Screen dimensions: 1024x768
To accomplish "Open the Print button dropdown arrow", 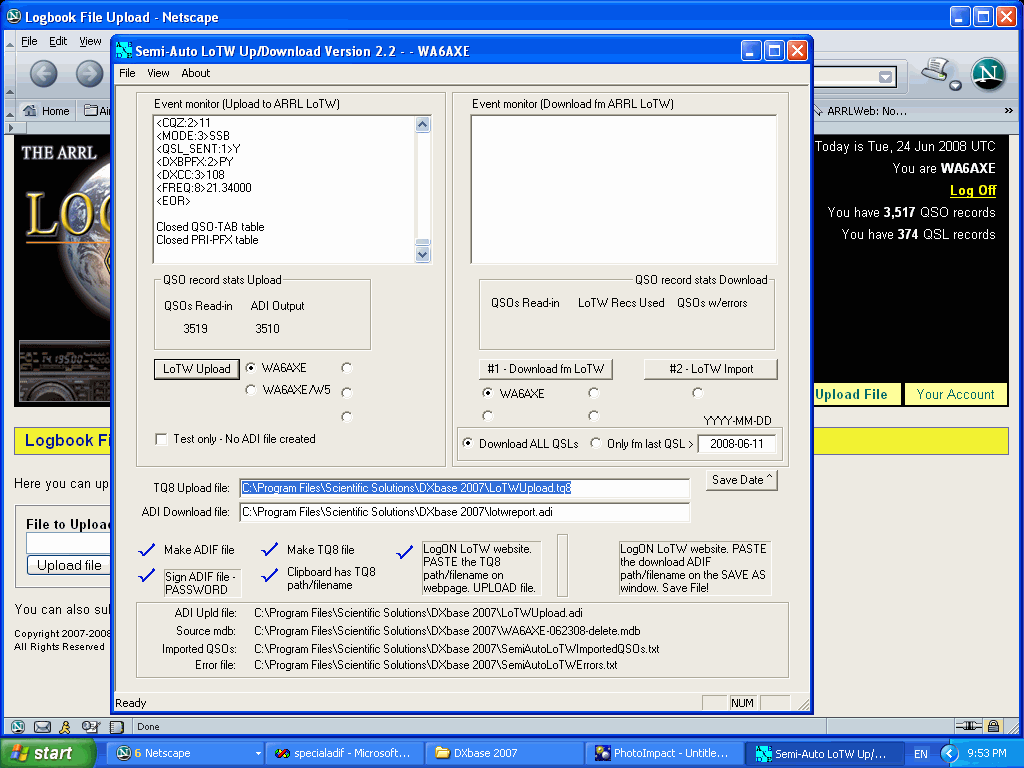I will click(955, 86).
